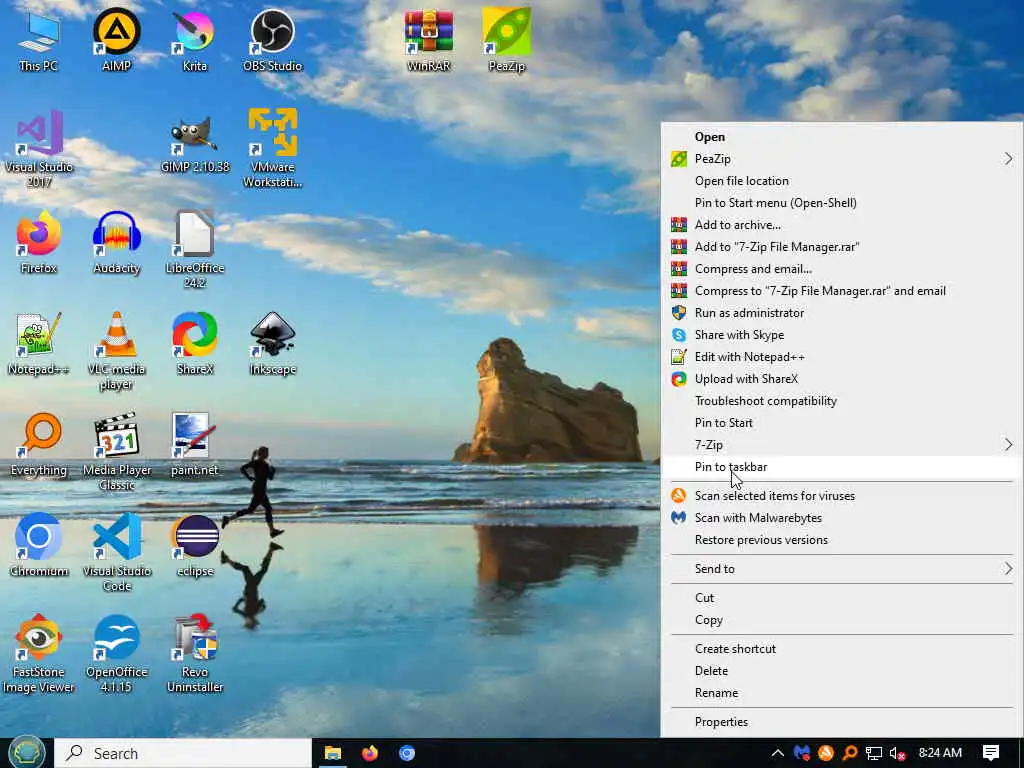
Task: Open File Explorer from the taskbar
Action: 333,753
